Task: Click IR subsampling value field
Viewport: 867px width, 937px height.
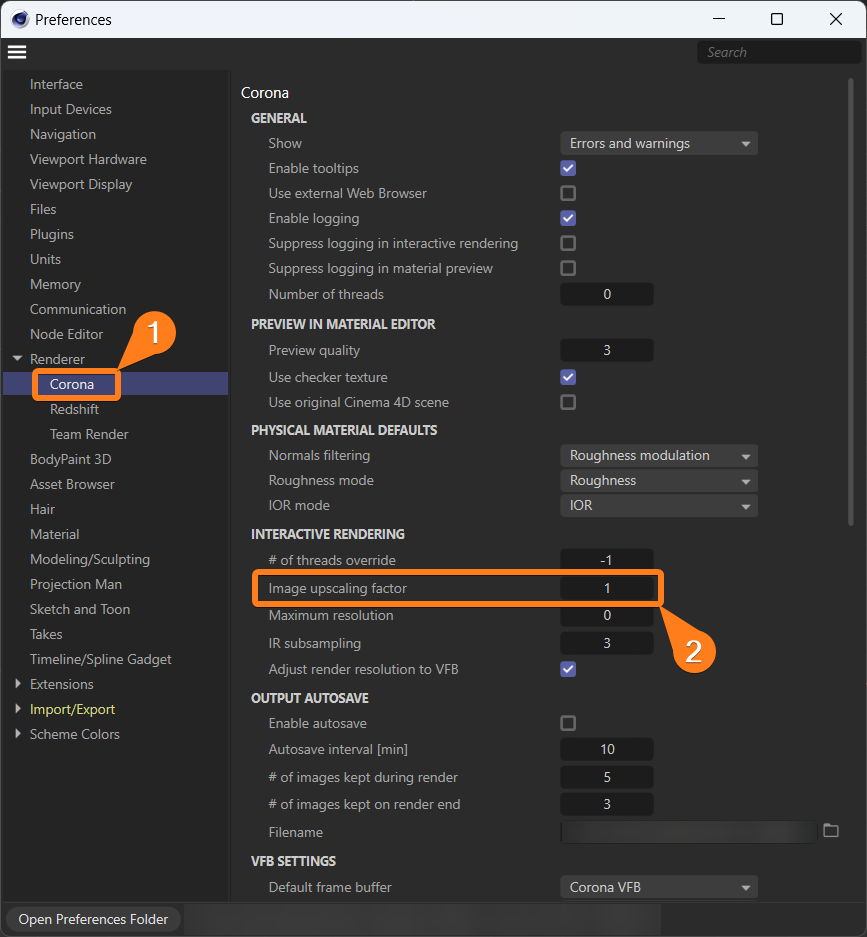Action: coord(606,643)
